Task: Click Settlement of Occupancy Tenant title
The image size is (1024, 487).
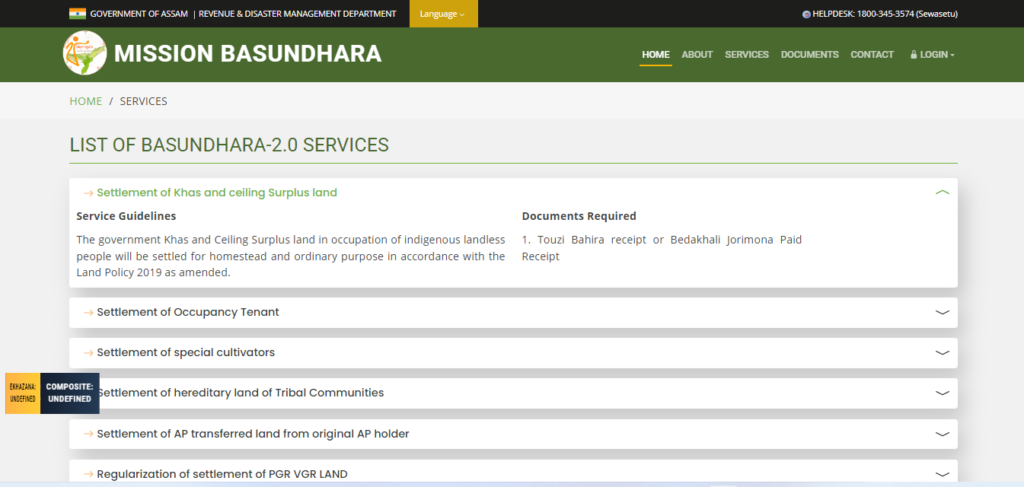Action: (x=188, y=312)
